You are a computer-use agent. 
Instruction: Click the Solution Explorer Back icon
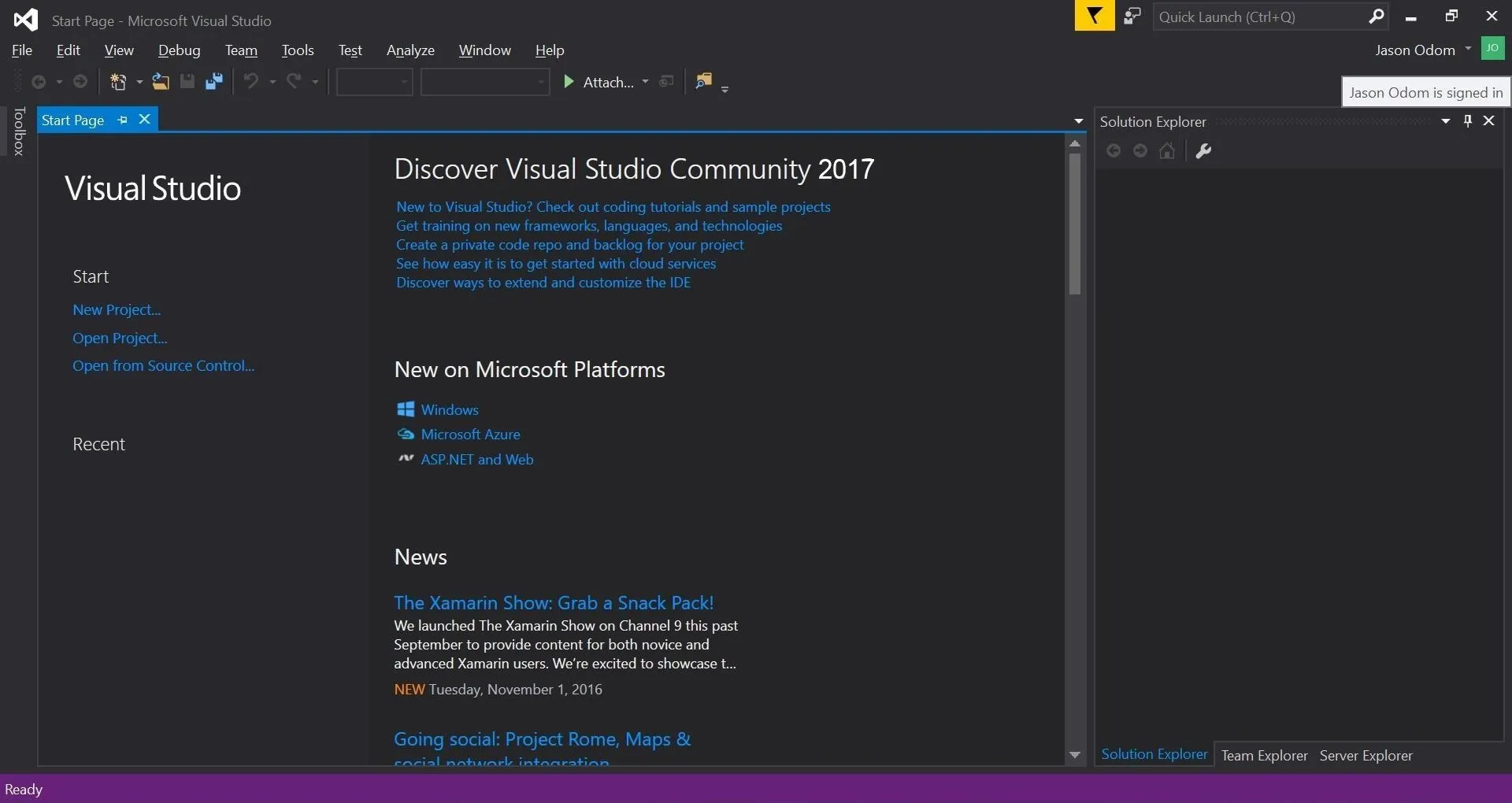point(1114,151)
